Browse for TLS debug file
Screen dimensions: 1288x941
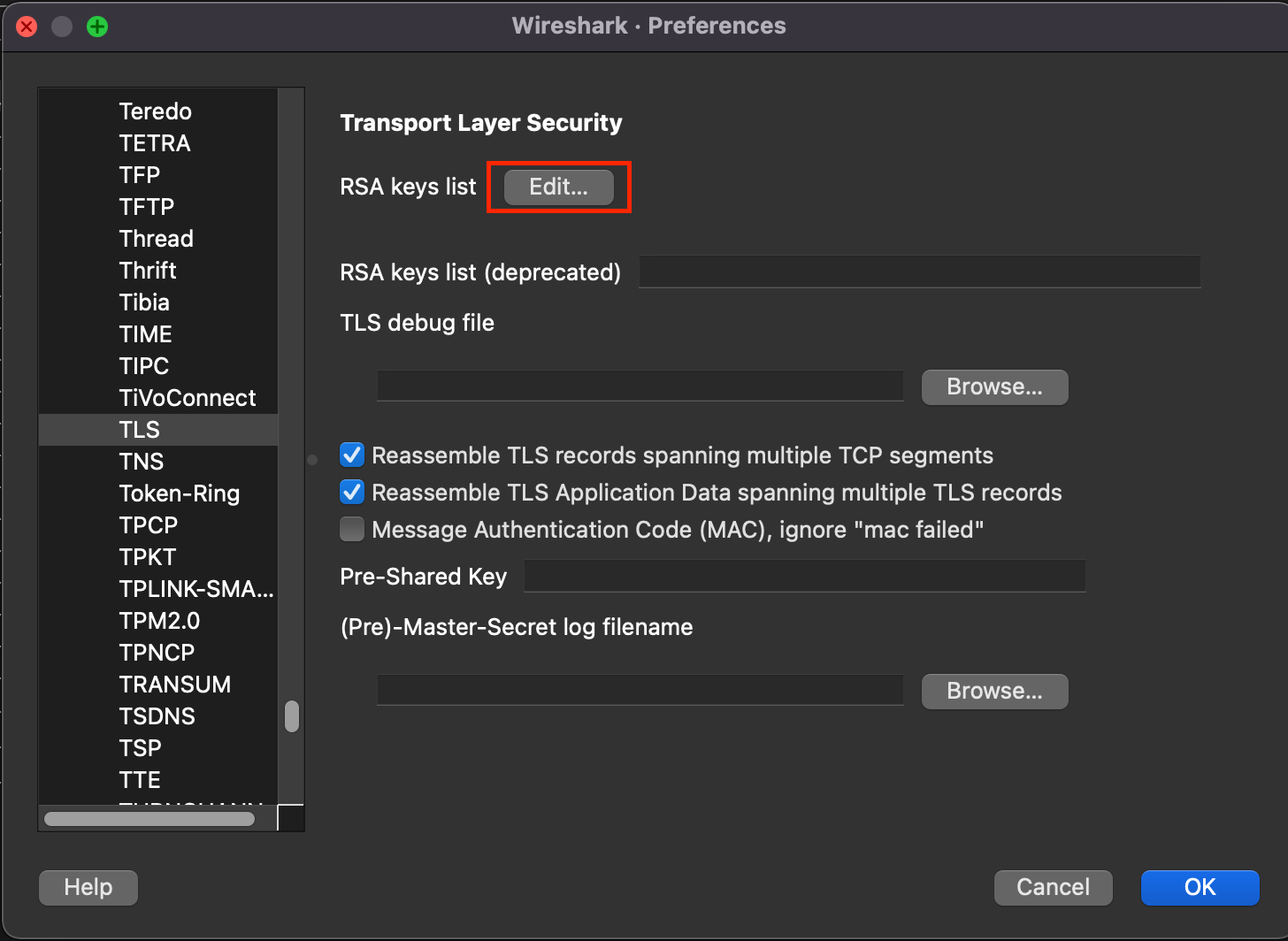(x=994, y=386)
